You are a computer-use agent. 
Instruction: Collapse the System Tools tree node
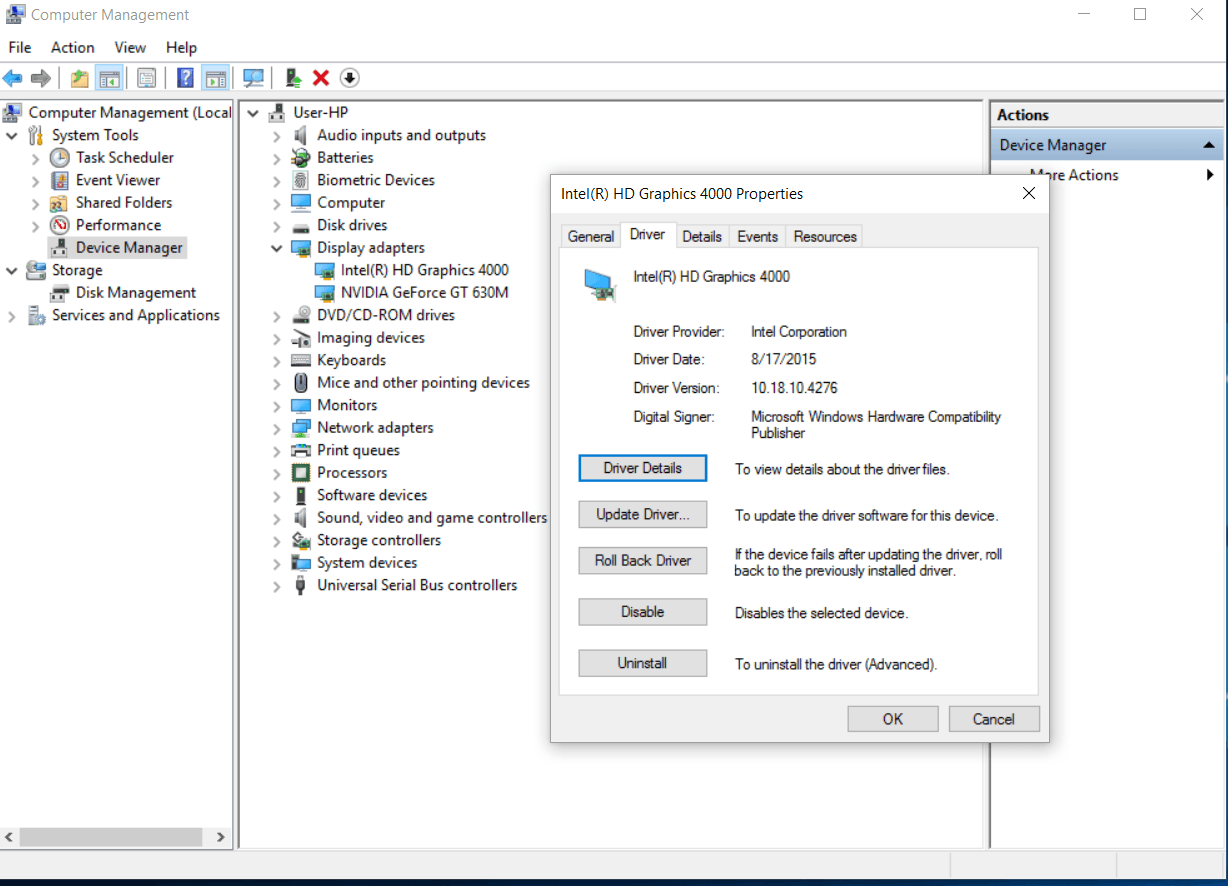(12, 135)
